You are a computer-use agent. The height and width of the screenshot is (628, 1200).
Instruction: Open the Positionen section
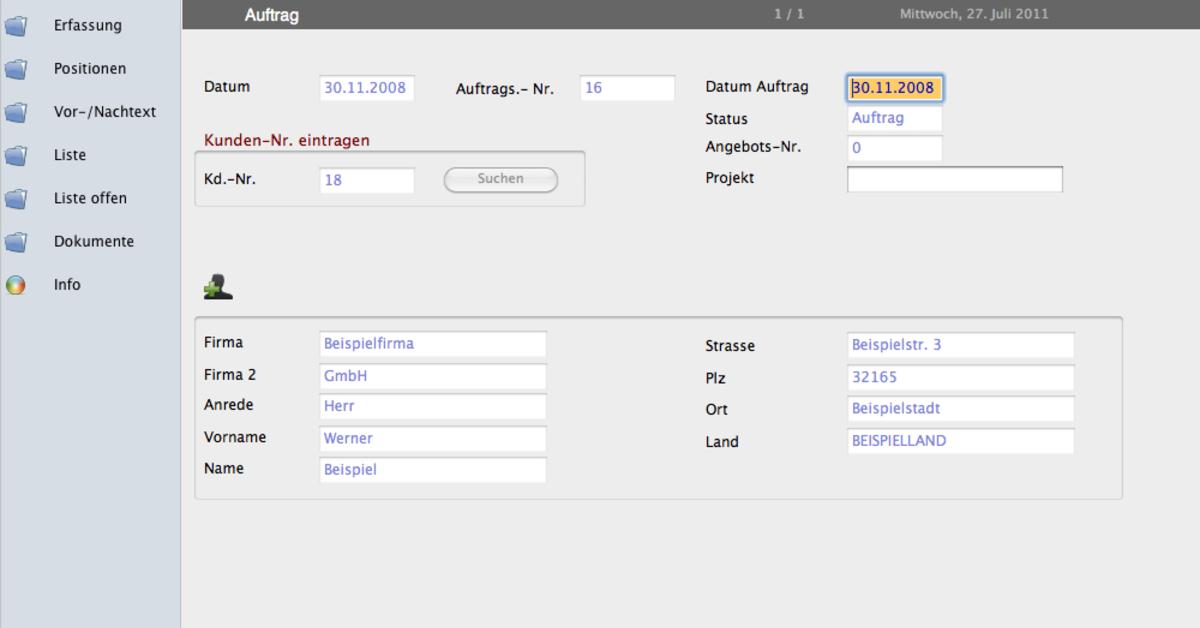[90, 69]
